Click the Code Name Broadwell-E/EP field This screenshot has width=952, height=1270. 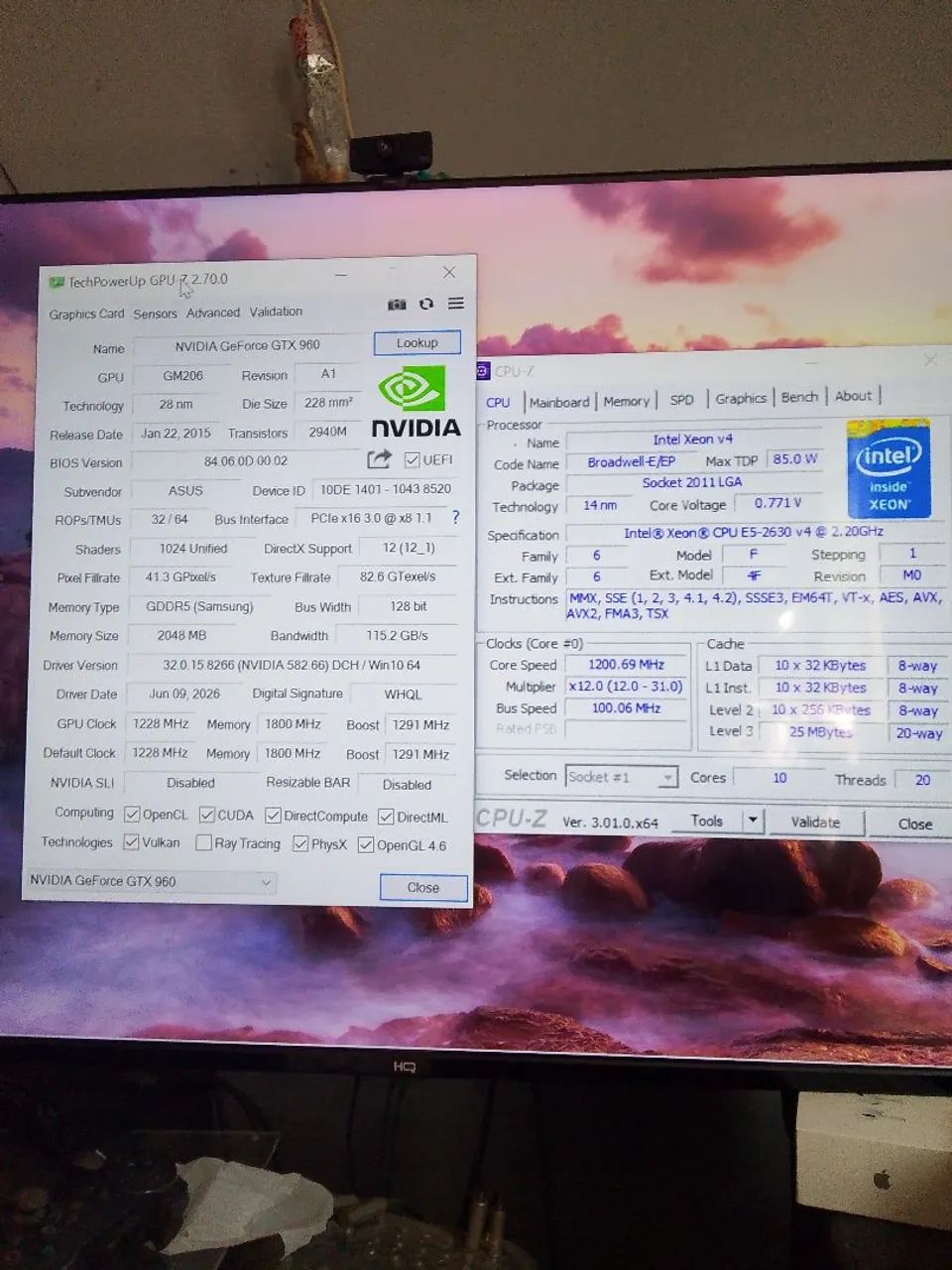pos(631,462)
